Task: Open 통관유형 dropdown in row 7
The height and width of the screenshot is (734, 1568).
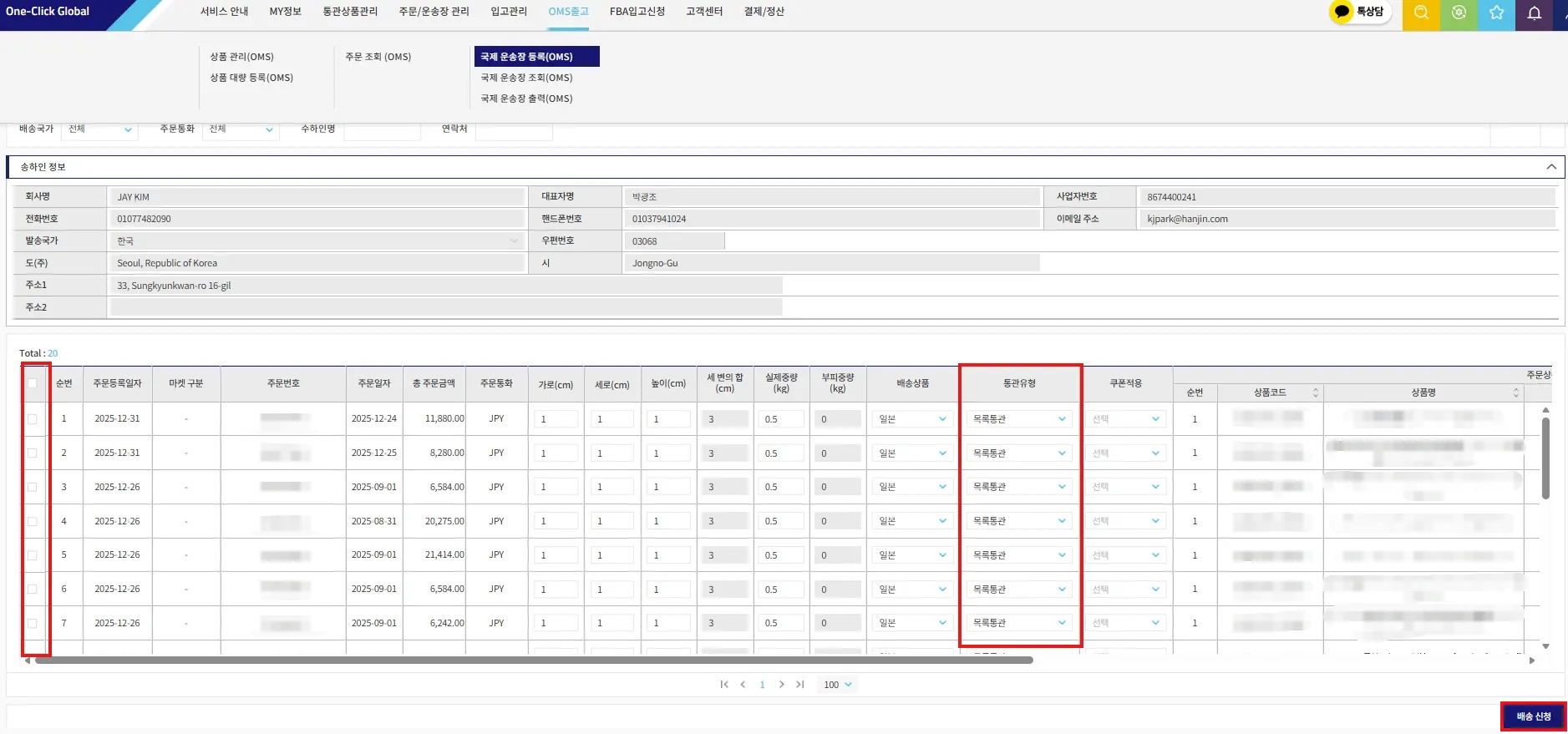Action: pyautogui.click(x=1019, y=623)
